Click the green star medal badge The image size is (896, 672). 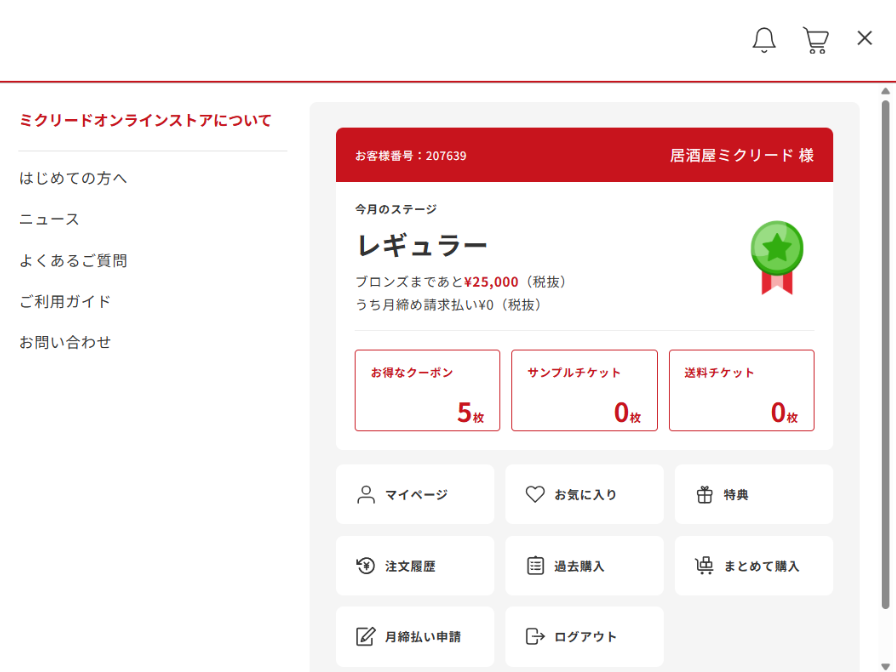coord(777,258)
